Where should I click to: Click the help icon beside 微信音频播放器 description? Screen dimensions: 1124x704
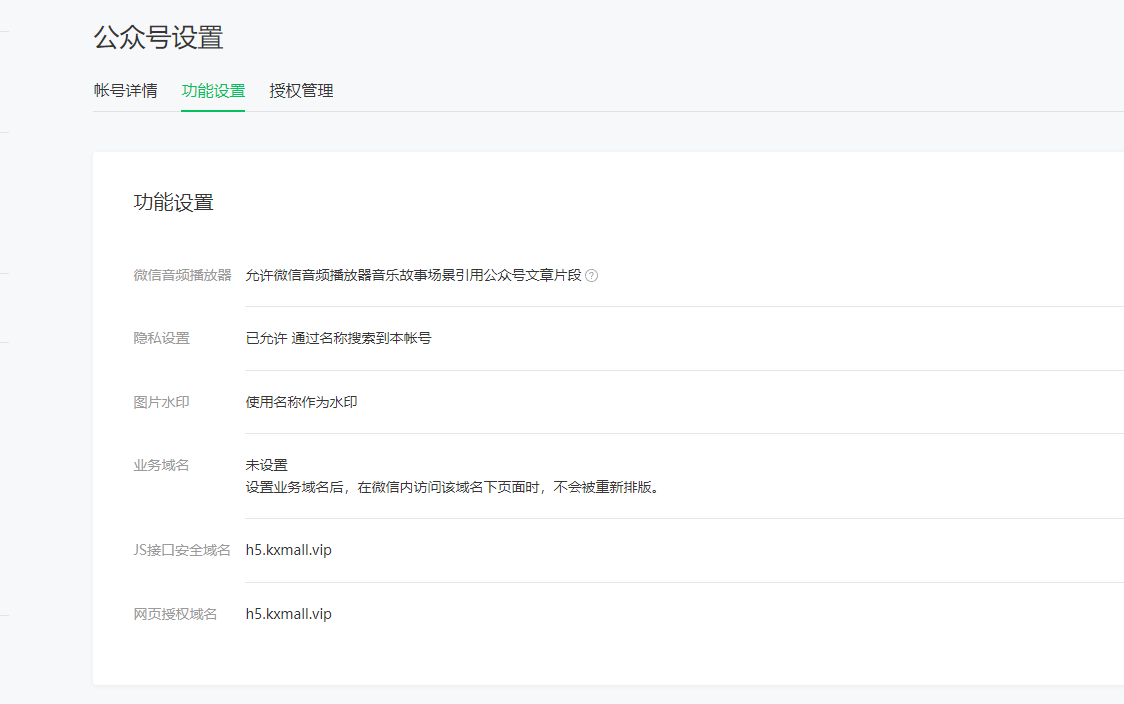click(591, 276)
